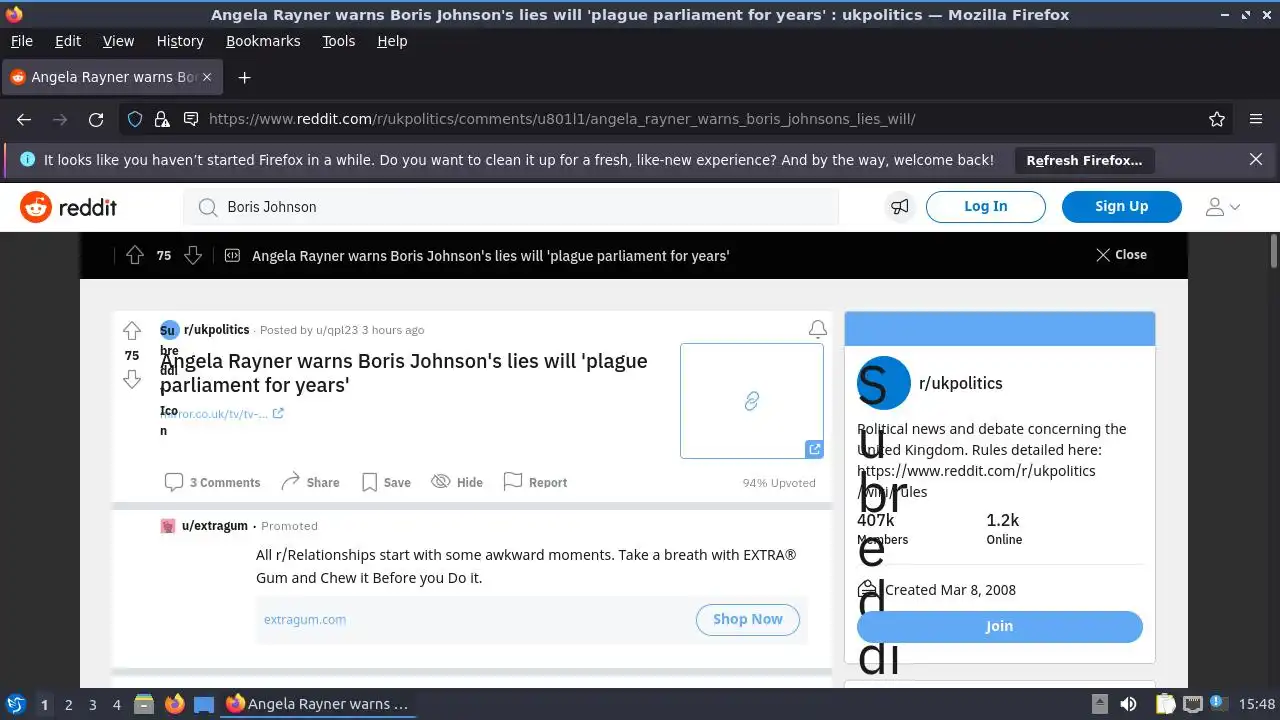Go back to the previous page
This screenshot has height=720, width=1280.
tap(24, 119)
